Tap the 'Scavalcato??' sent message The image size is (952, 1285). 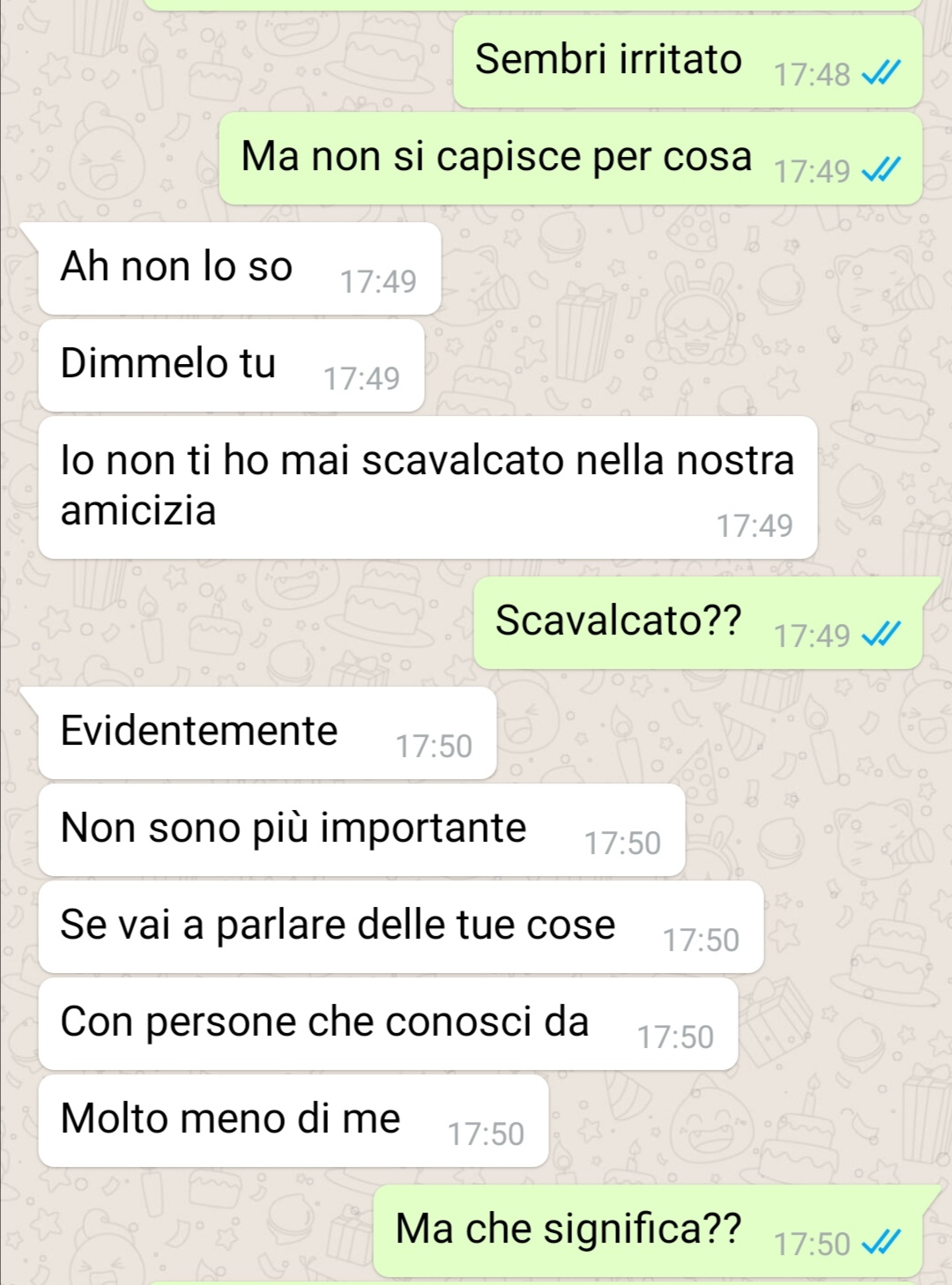pos(698,623)
